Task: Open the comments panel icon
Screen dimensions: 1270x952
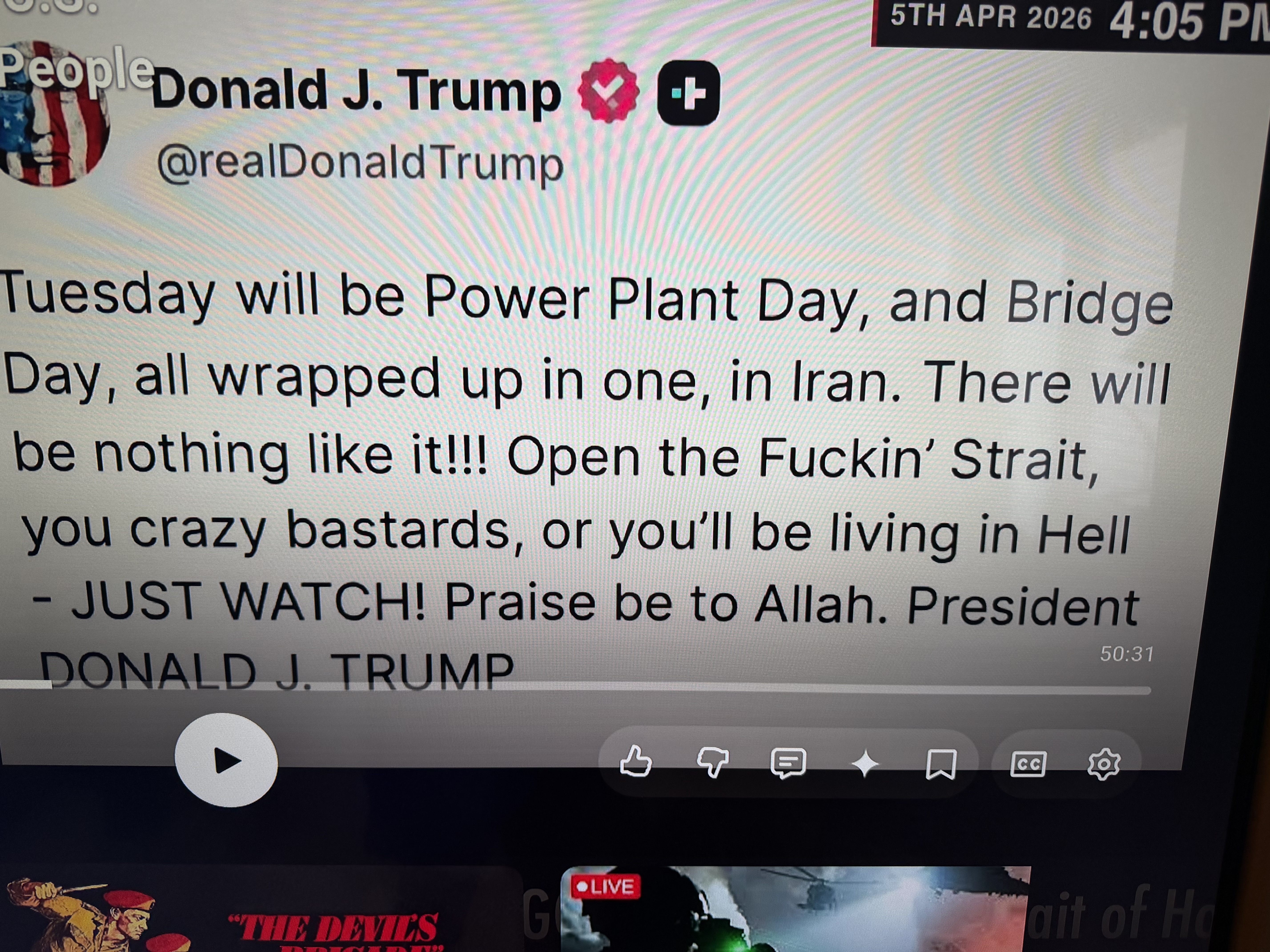Action: click(x=788, y=763)
